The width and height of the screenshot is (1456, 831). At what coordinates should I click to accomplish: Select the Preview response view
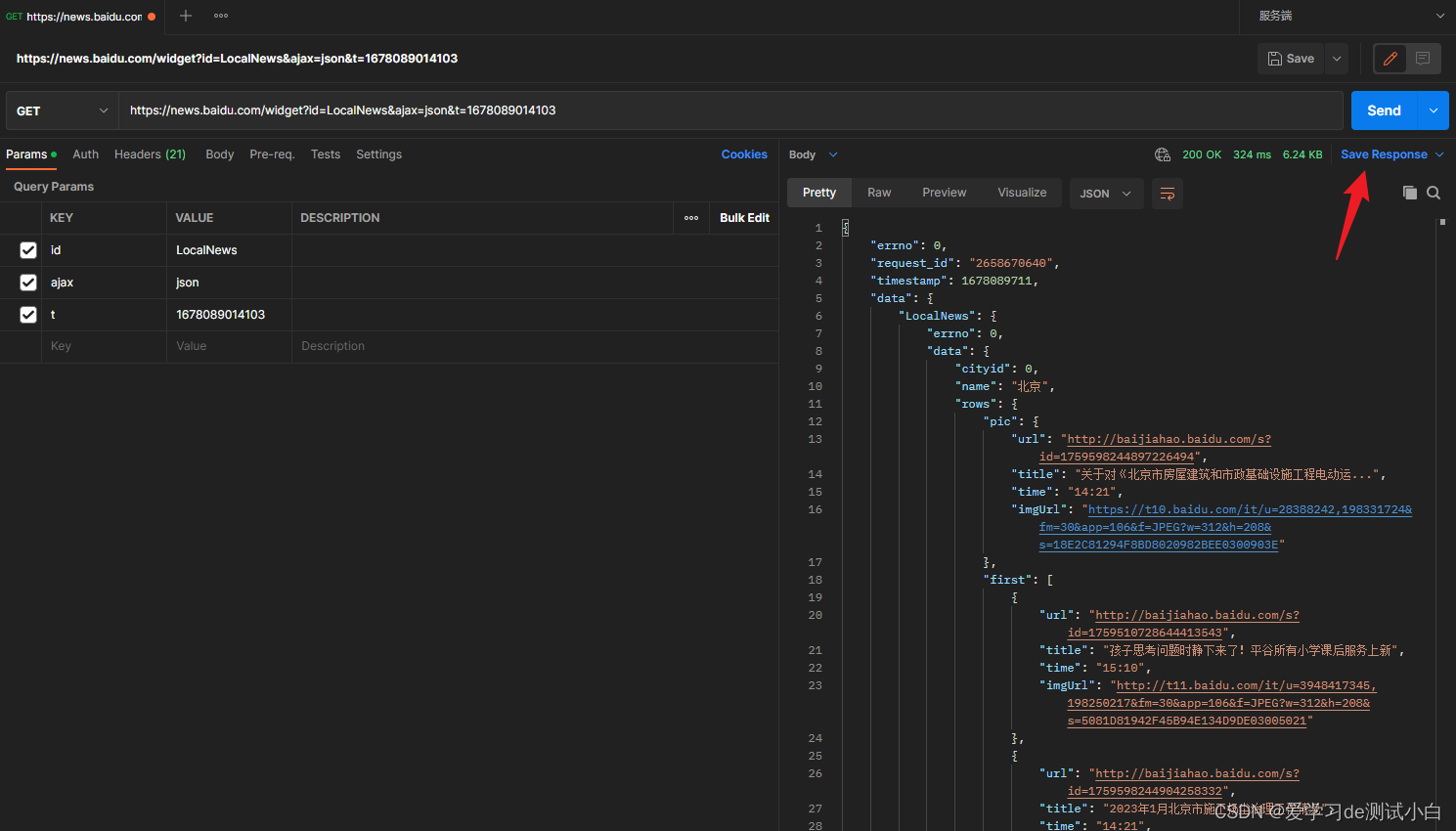(x=944, y=193)
